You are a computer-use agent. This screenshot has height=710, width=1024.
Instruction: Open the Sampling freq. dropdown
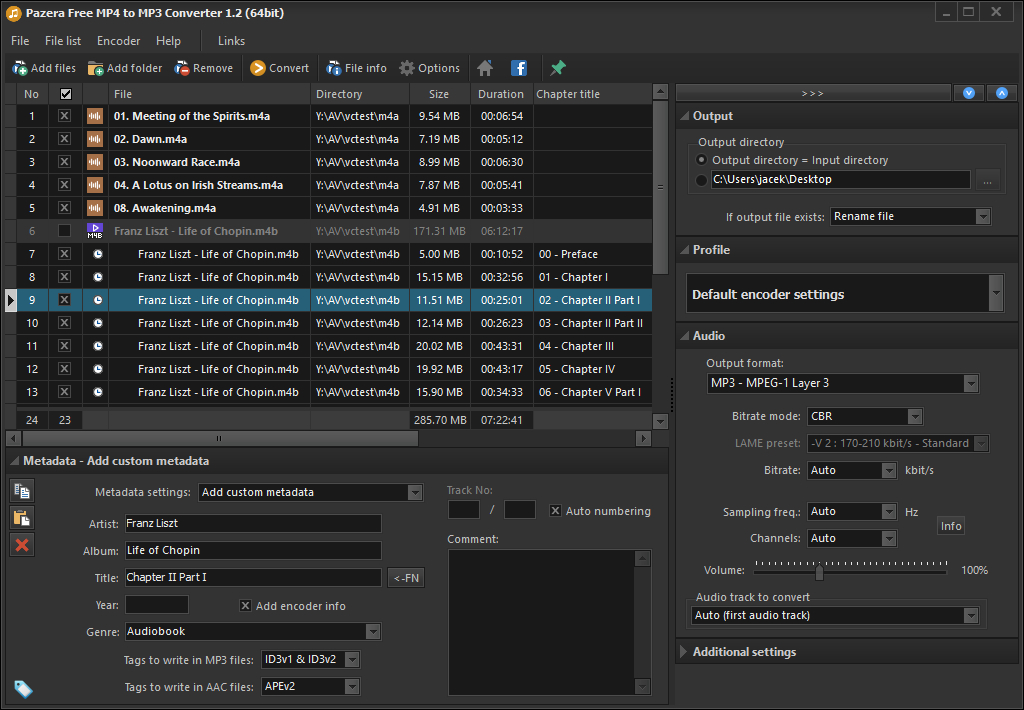[852, 511]
